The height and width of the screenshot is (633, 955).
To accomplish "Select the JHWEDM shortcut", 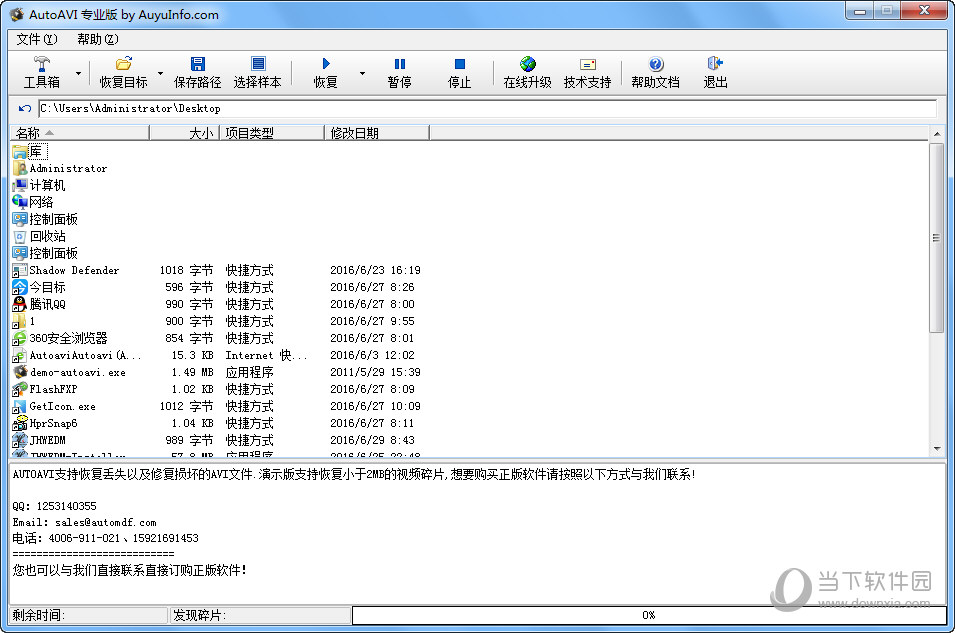I will tap(39, 440).
